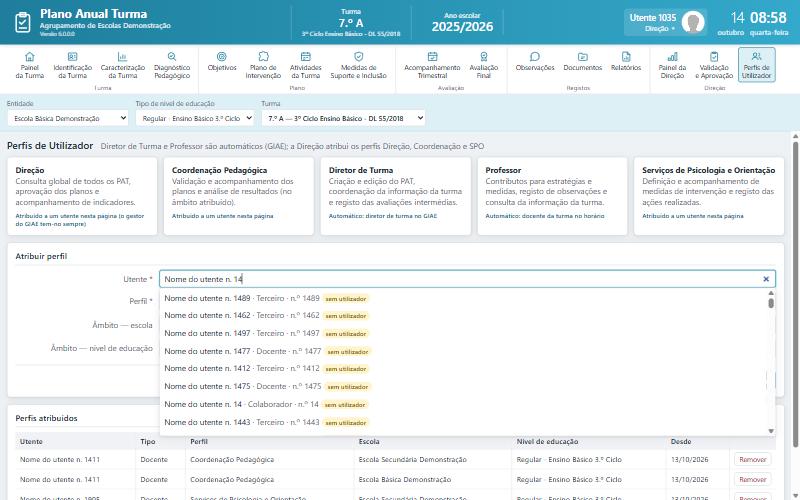Viewport: 800px width, 500px height.
Task: Click the Diretor de Turma profile card
Action: pos(395,196)
